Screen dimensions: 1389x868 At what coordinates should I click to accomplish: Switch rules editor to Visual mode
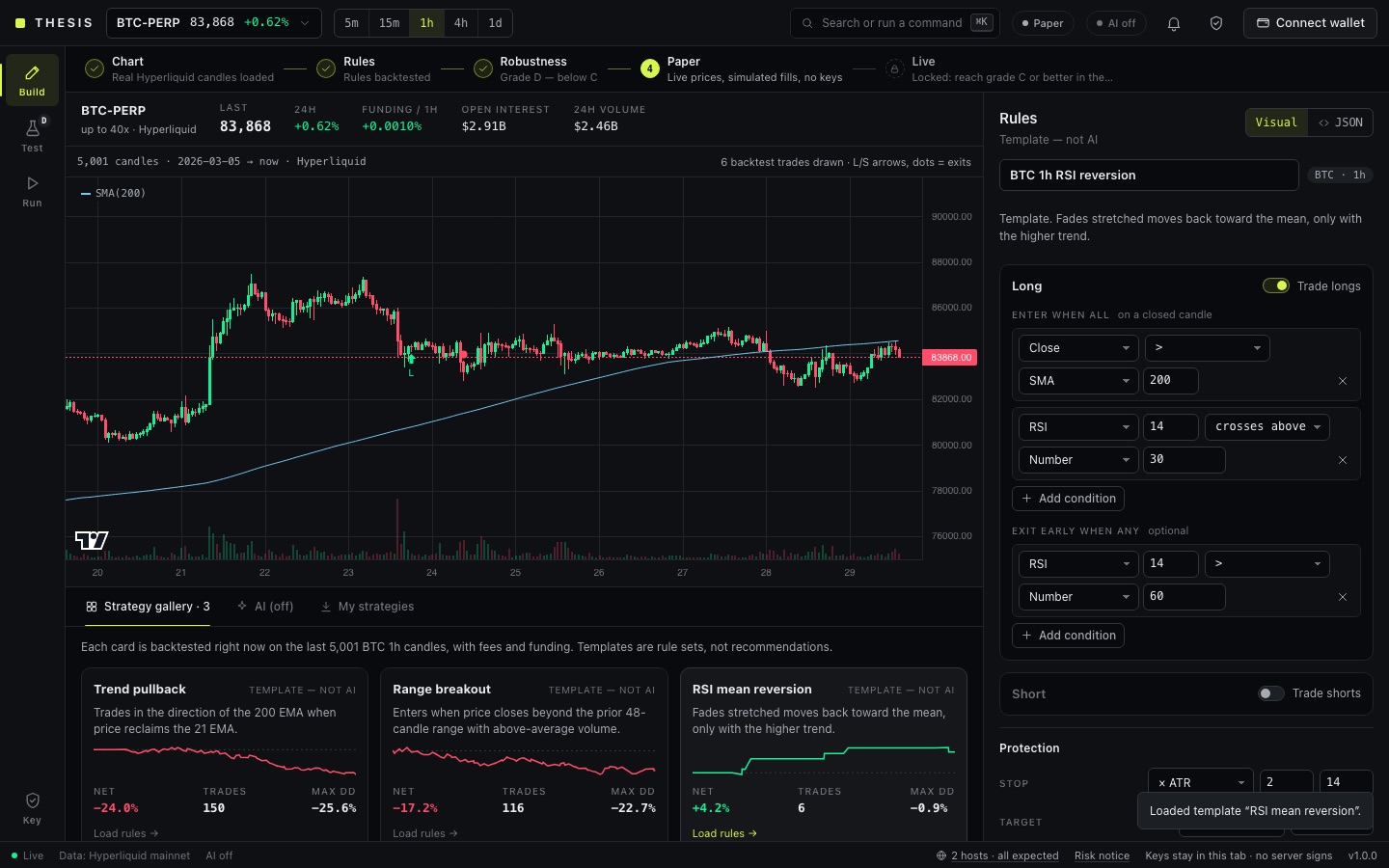1276,122
